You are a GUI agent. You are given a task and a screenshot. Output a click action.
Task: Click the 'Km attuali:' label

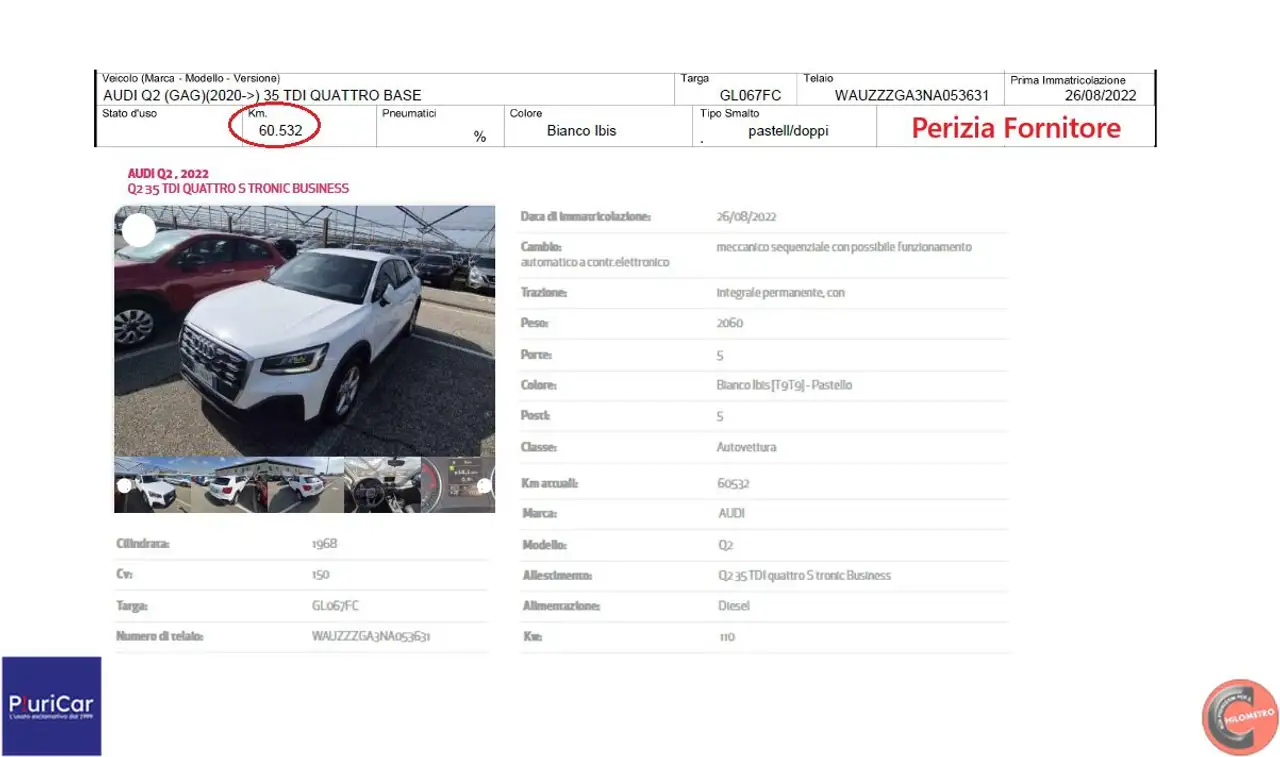coord(550,483)
